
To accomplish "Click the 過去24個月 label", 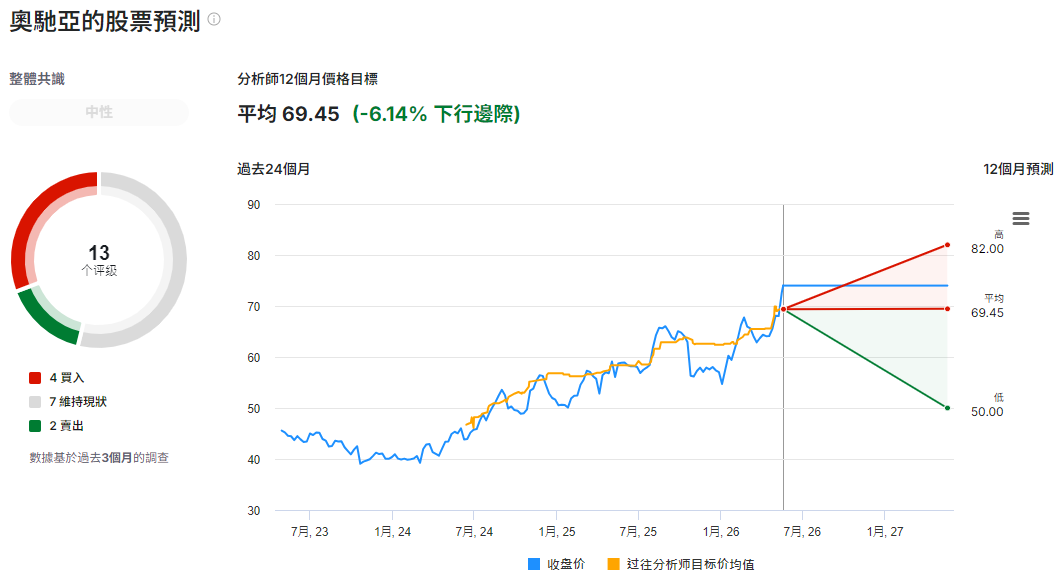I will pyautogui.click(x=274, y=169).
